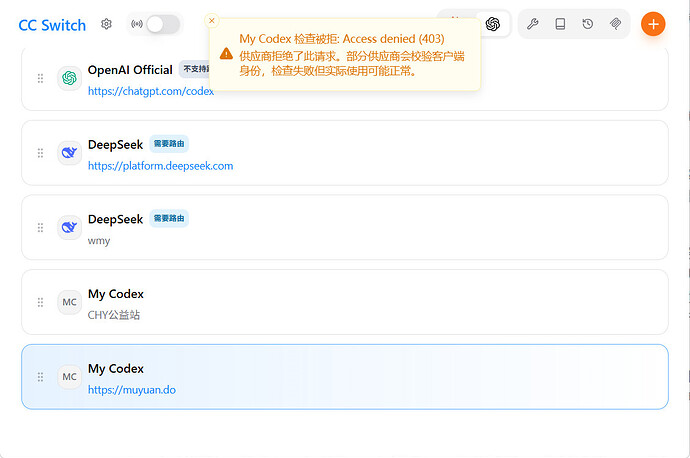Select the wmy note text
This screenshot has width=690, height=458.
99,241
